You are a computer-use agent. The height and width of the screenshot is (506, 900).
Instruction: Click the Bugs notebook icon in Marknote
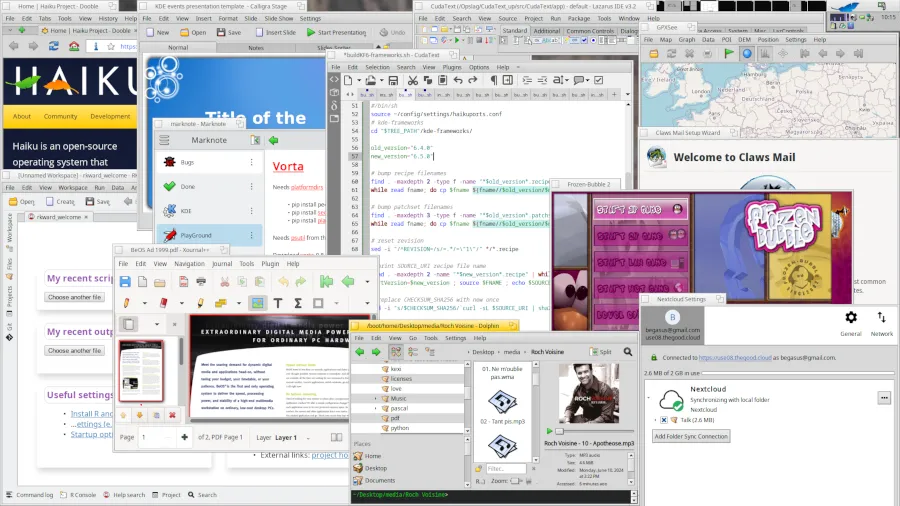click(170, 161)
